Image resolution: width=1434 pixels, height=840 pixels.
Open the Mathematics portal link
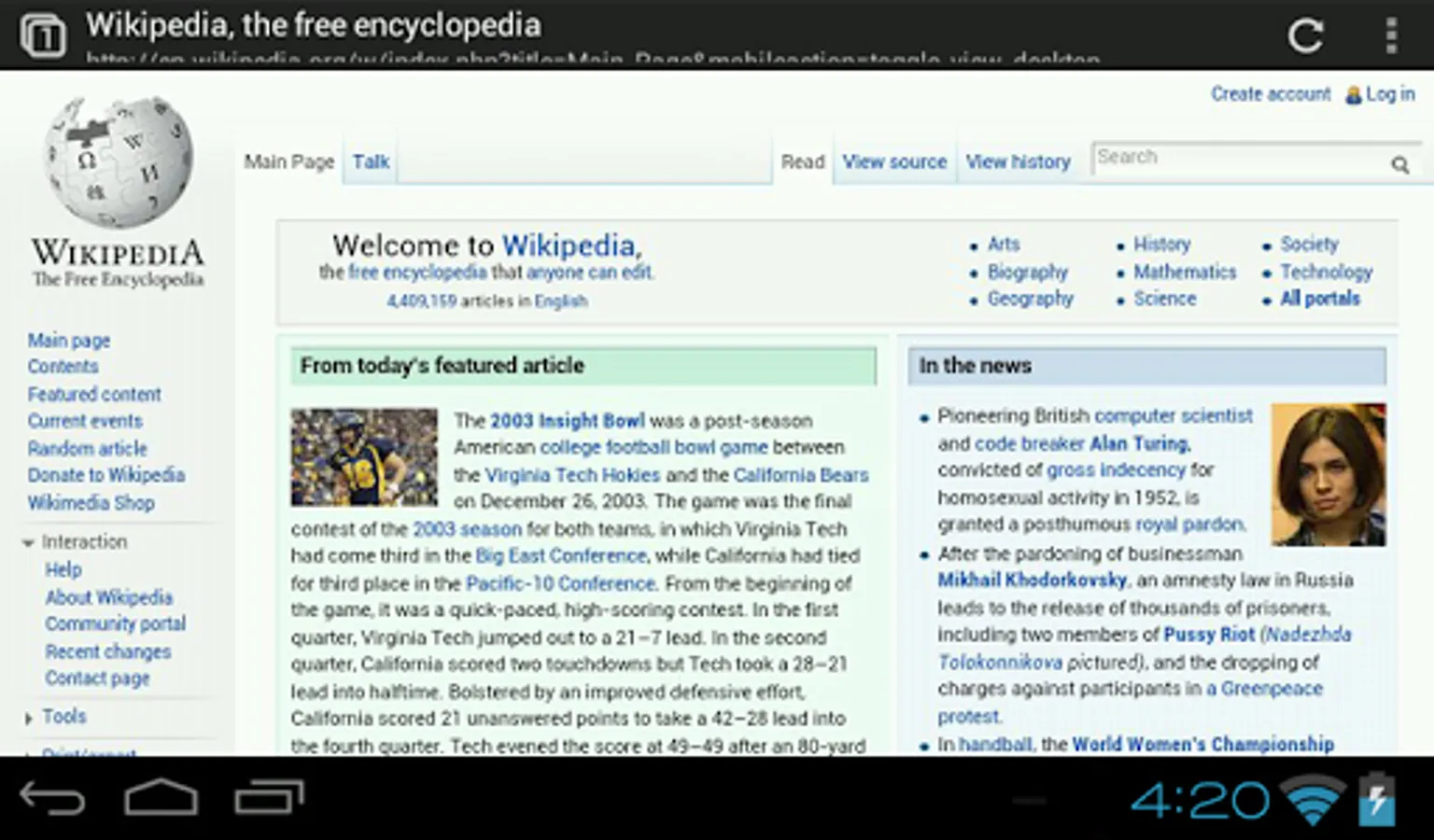(1185, 272)
